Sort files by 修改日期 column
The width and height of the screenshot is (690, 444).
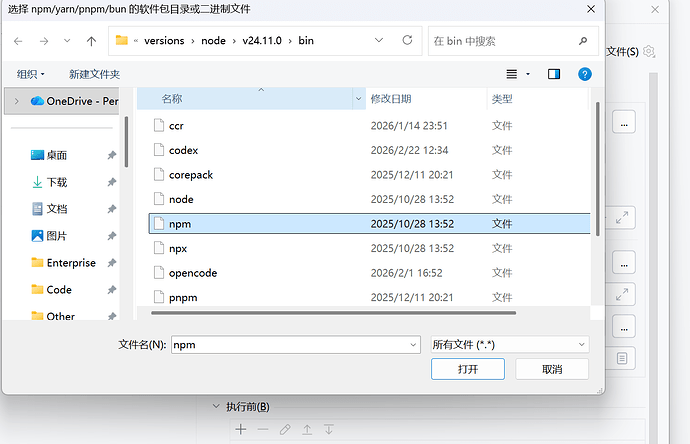[390, 99]
